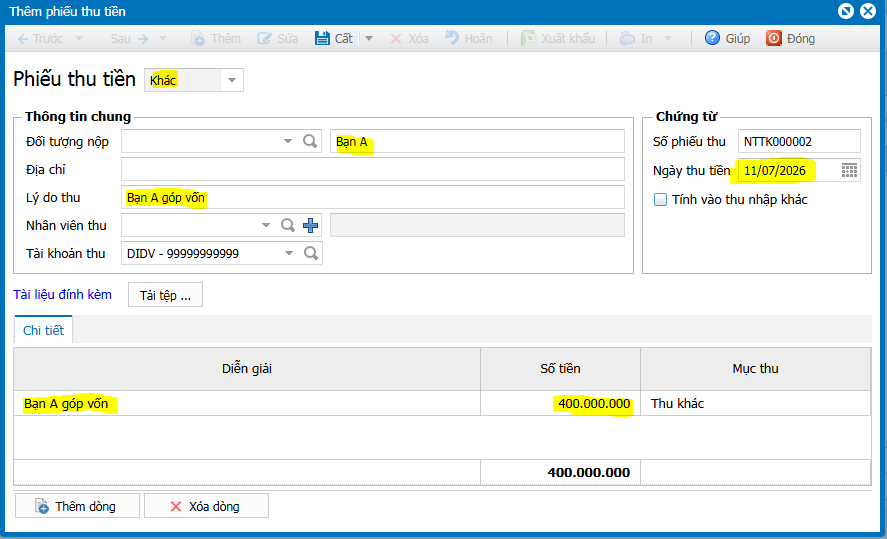
Task: Click the bold 400.000.000 total cell
Action: tap(560, 472)
